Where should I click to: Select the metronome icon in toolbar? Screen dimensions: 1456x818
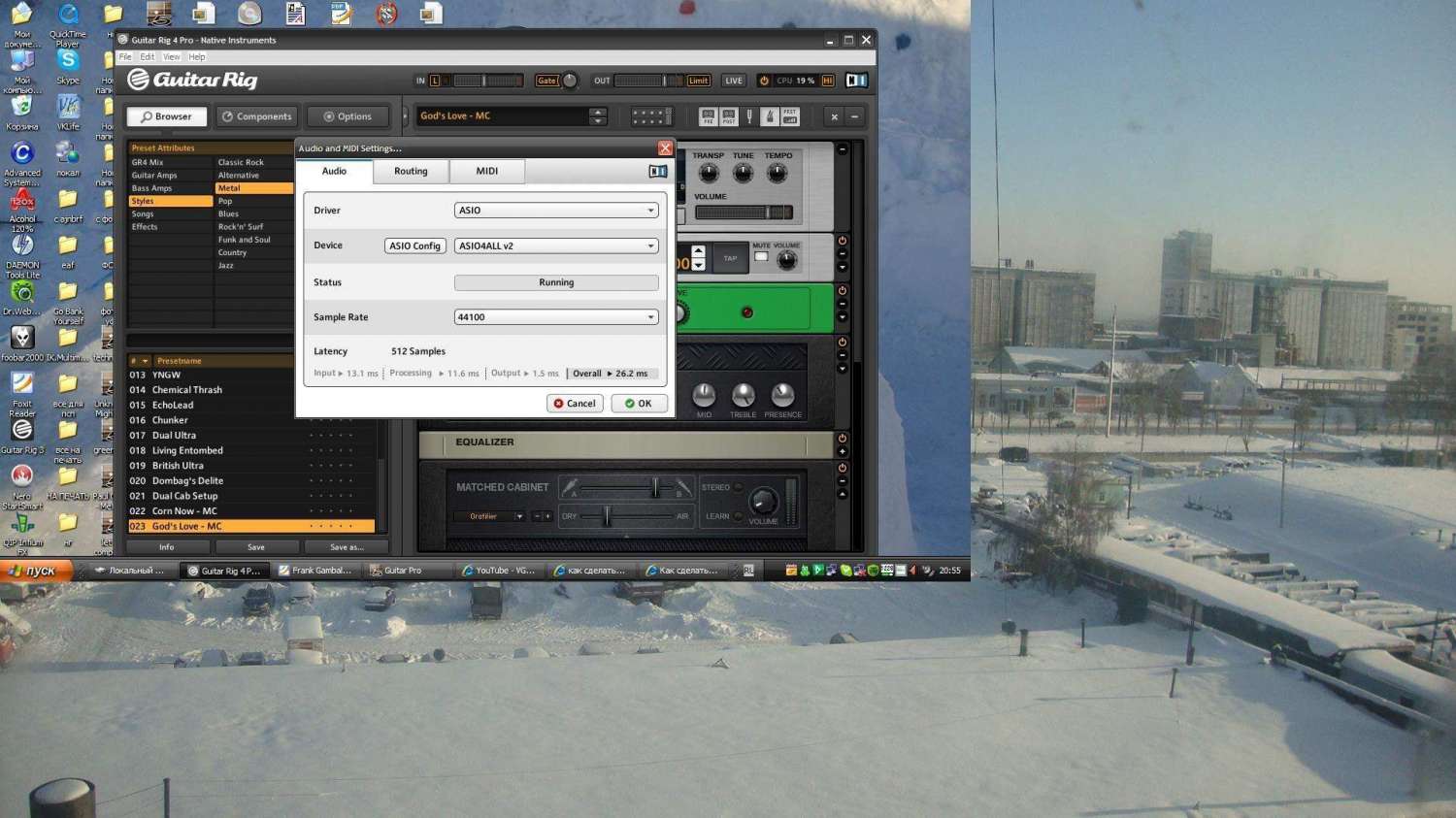click(x=769, y=116)
